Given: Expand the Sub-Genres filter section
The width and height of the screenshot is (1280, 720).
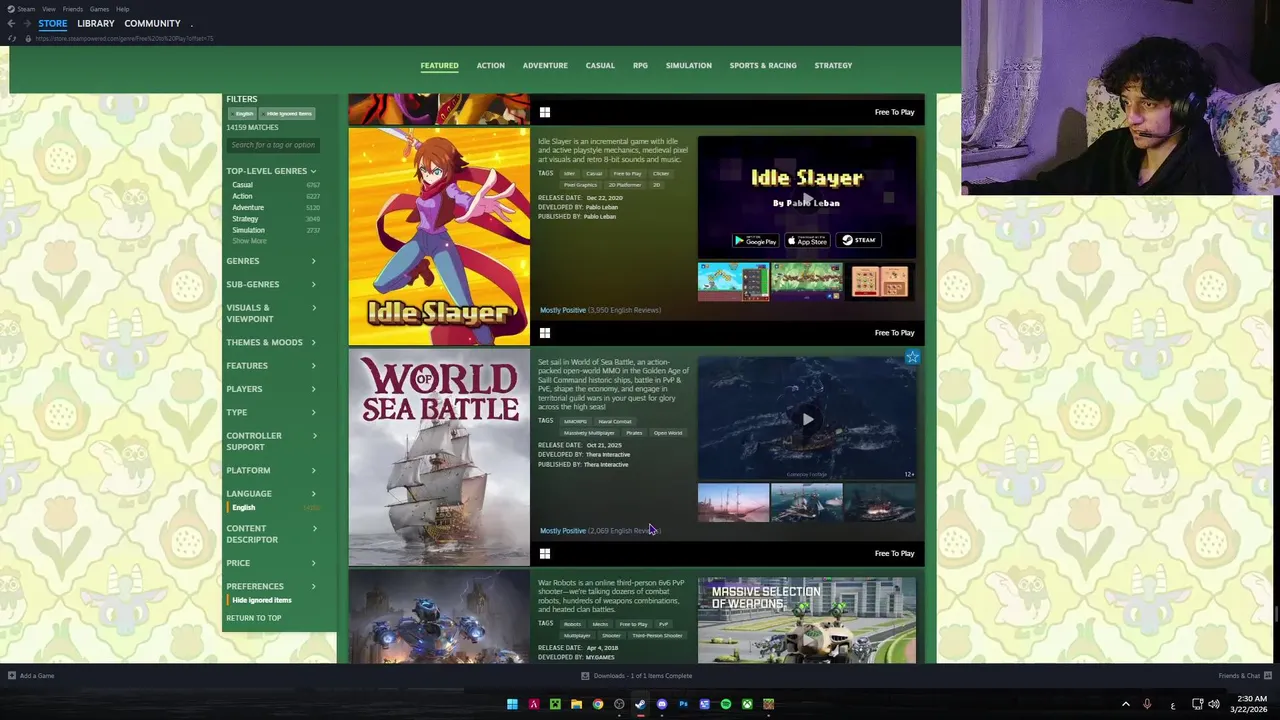Looking at the screenshot, I should click(271, 284).
